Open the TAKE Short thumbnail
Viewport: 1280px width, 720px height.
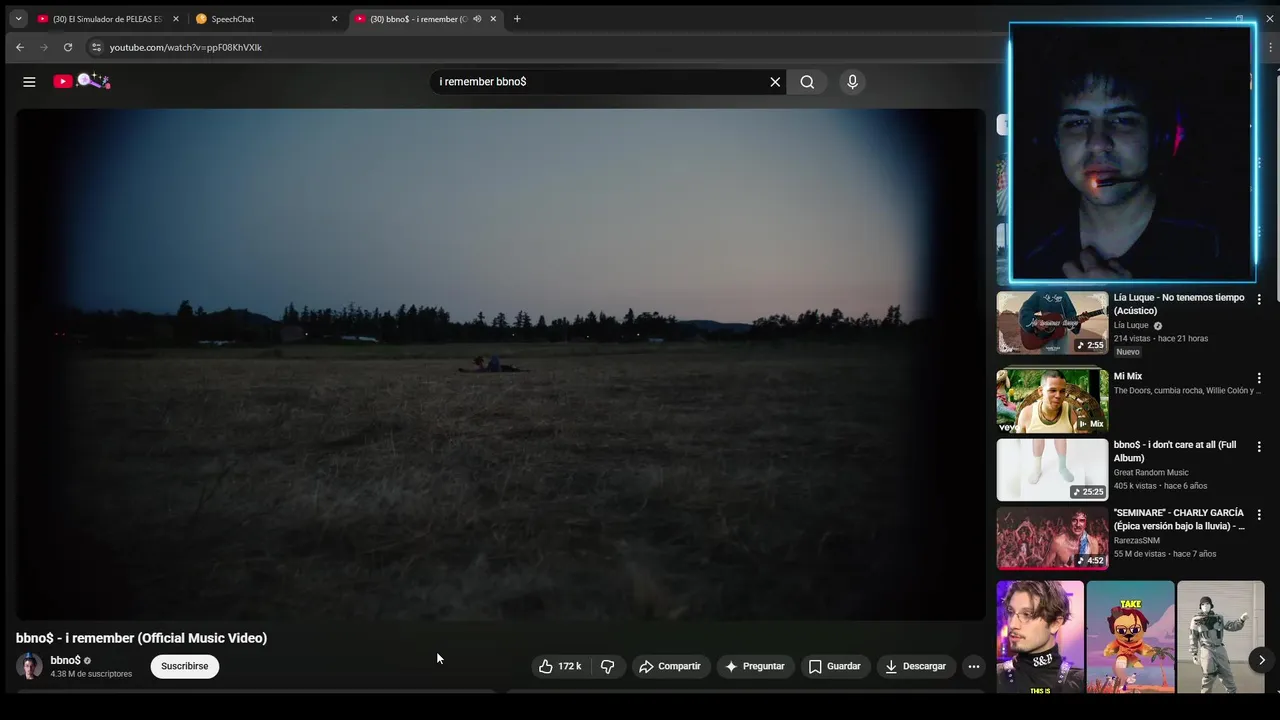(x=1130, y=636)
